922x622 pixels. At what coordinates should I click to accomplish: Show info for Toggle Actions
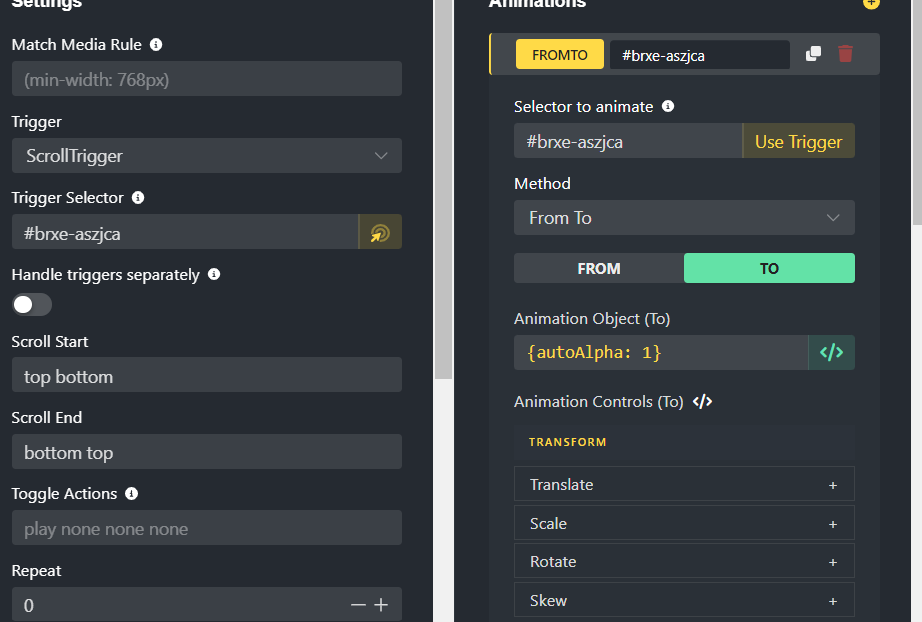coord(132,494)
